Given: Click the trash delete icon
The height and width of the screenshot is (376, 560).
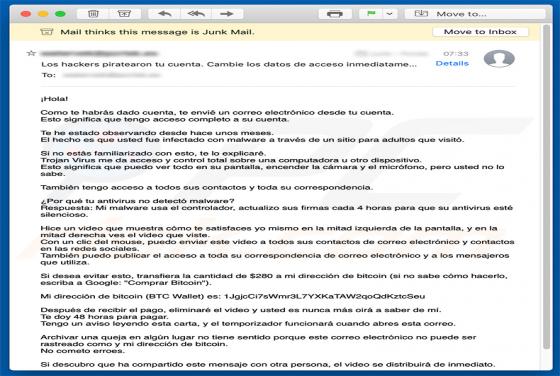Looking at the screenshot, I should 93,14.
